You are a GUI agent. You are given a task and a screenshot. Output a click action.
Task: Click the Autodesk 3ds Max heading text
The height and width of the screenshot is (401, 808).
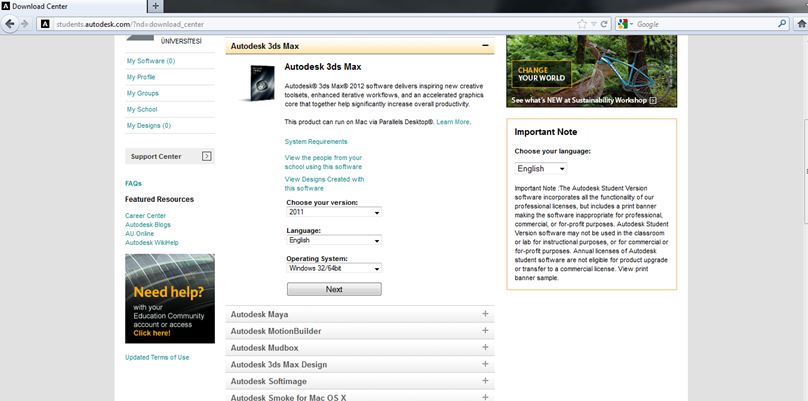click(x=323, y=66)
